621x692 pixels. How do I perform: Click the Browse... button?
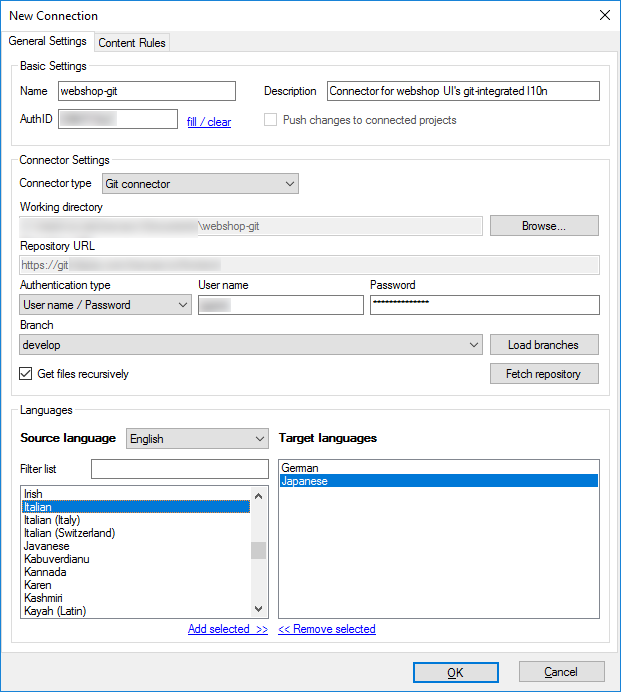[544, 226]
